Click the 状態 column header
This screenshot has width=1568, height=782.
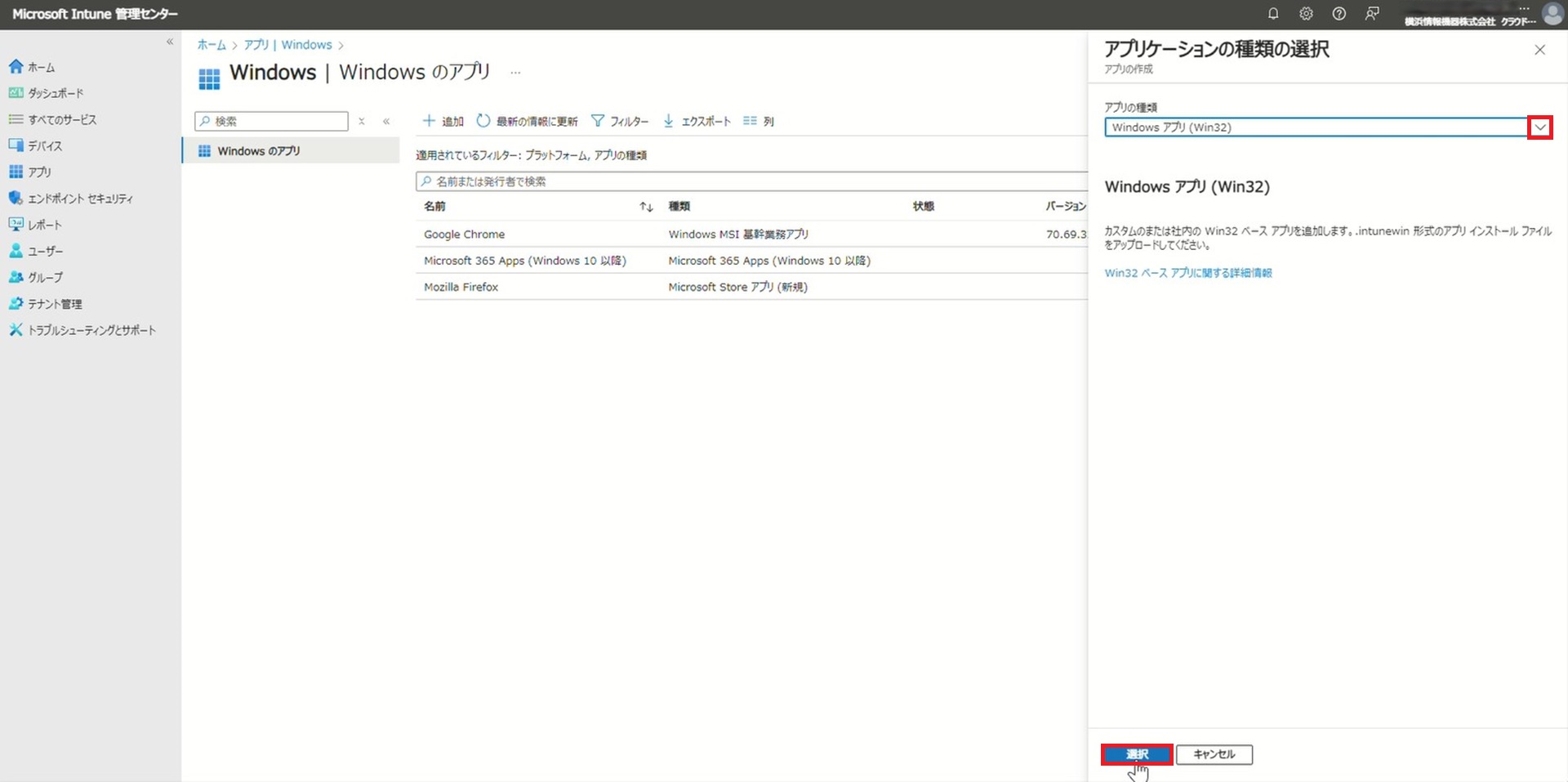coord(924,207)
